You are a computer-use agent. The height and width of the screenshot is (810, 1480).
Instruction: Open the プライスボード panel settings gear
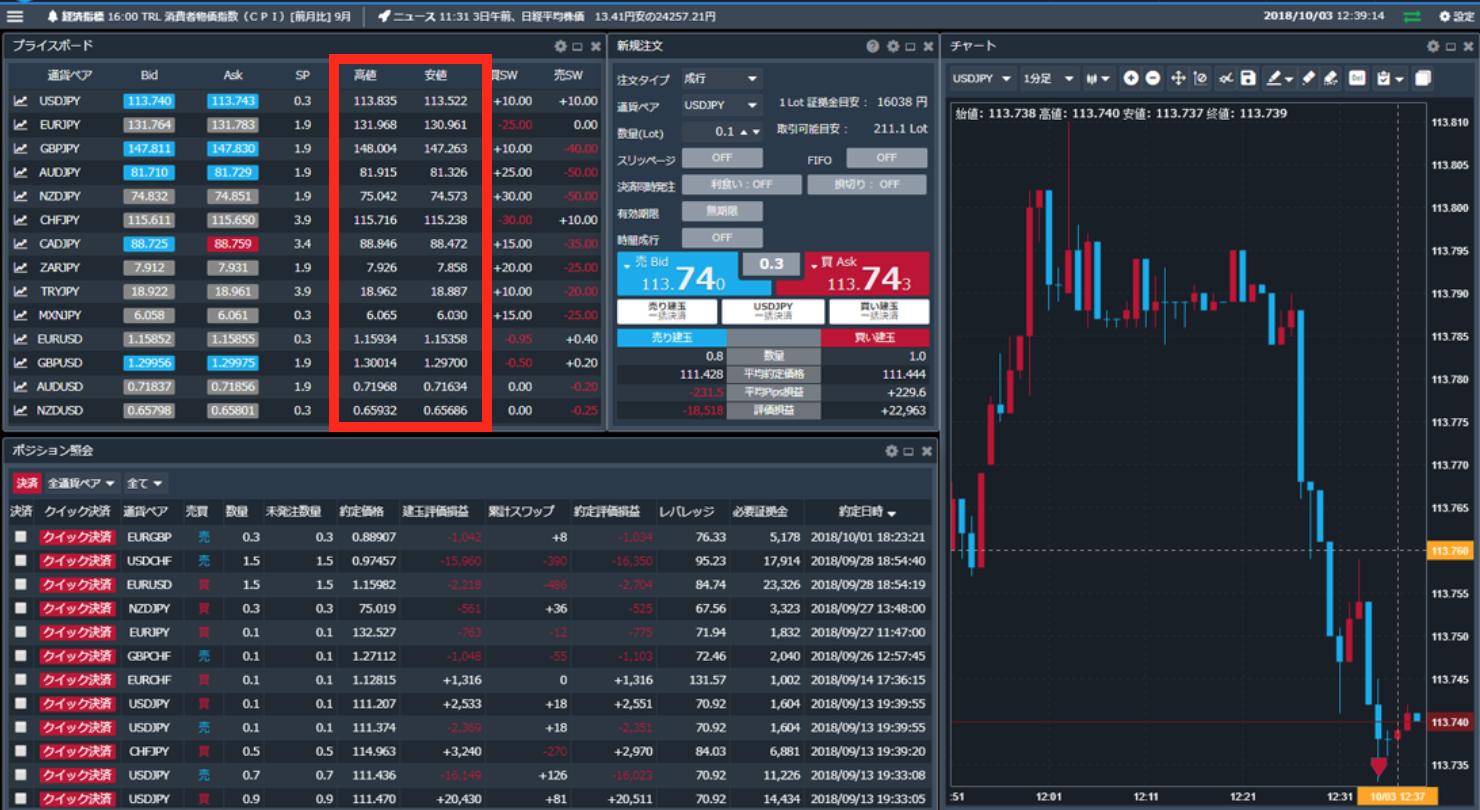pyautogui.click(x=560, y=46)
